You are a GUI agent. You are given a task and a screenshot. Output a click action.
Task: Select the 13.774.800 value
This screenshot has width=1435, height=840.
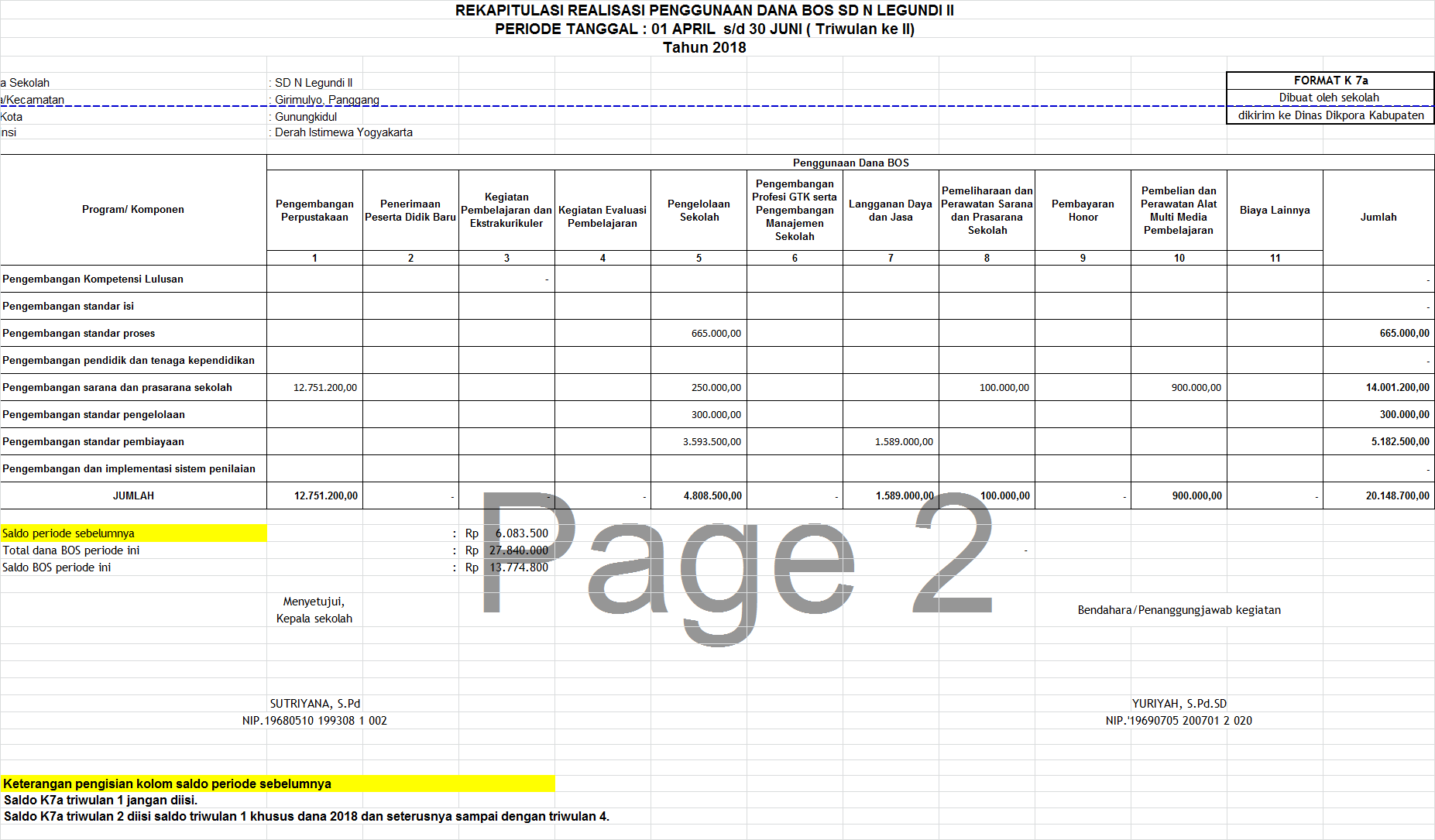coord(518,567)
